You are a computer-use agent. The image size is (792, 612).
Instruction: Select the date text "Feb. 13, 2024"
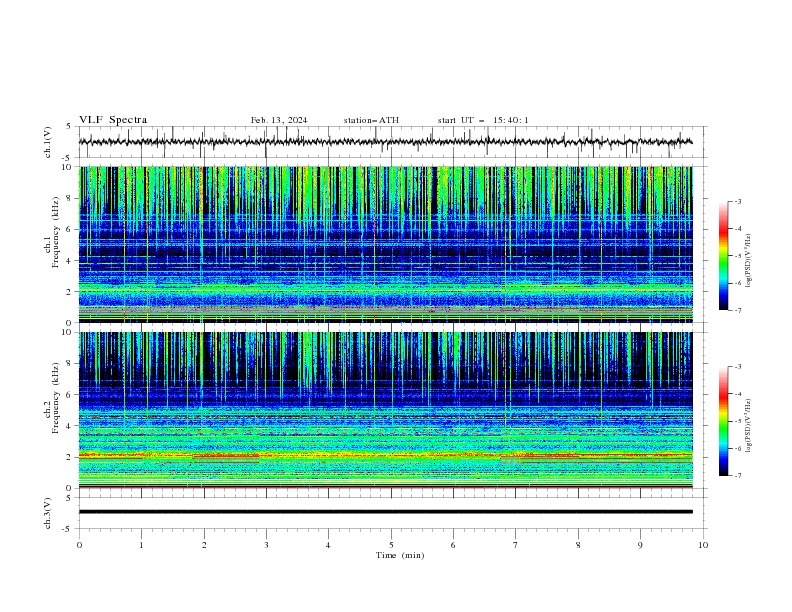click(x=279, y=120)
